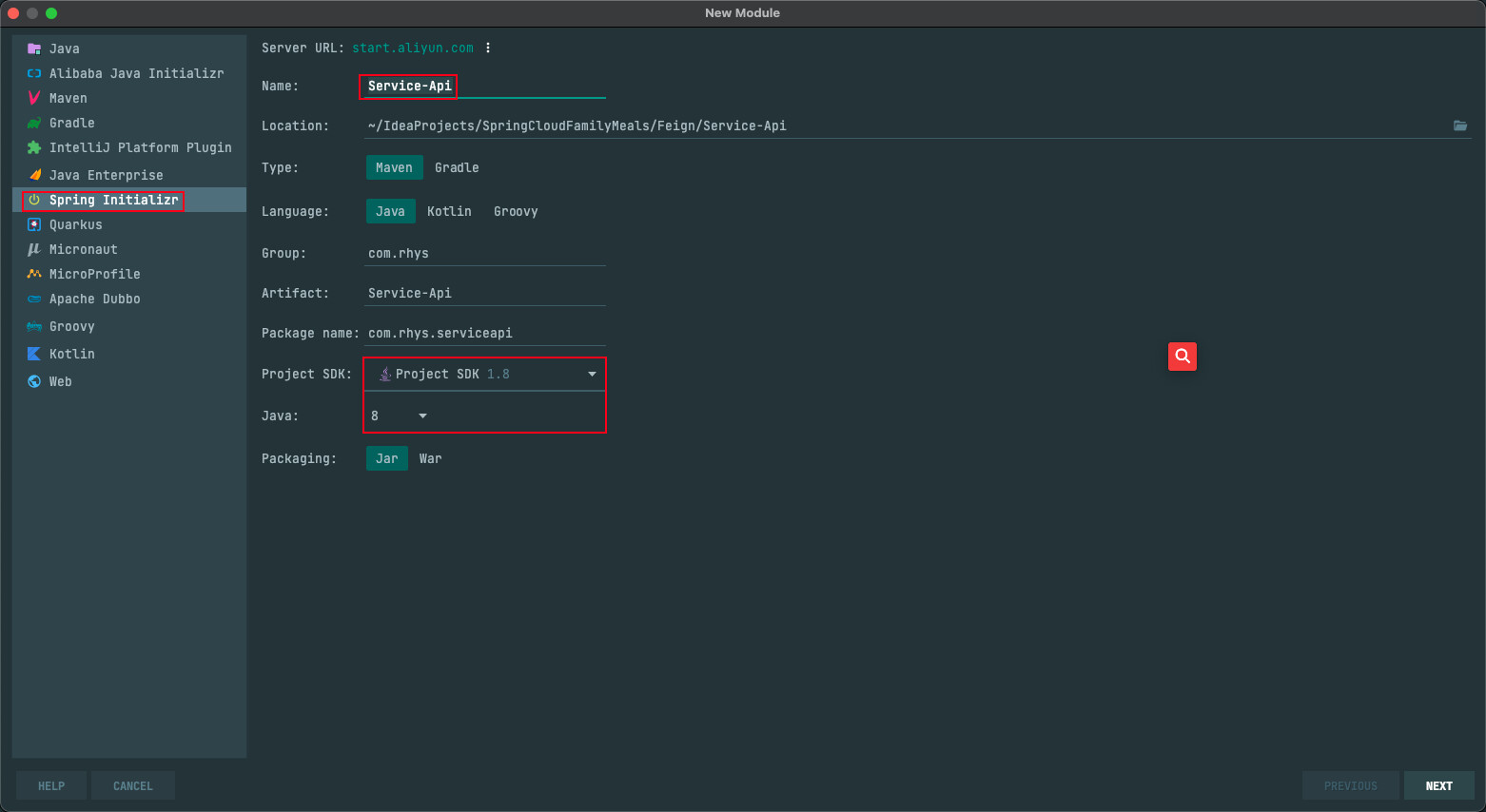Click the Alibaba Java Initializr icon
Image resolution: width=1486 pixels, height=812 pixels.
[x=34, y=73]
